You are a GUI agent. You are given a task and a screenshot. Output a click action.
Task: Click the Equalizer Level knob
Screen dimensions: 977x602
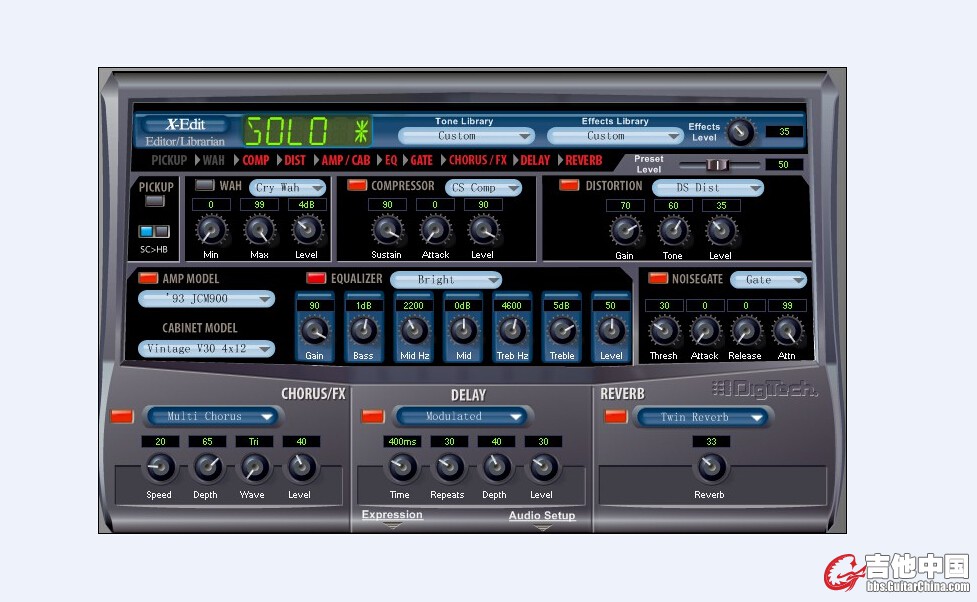pos(611,331)
